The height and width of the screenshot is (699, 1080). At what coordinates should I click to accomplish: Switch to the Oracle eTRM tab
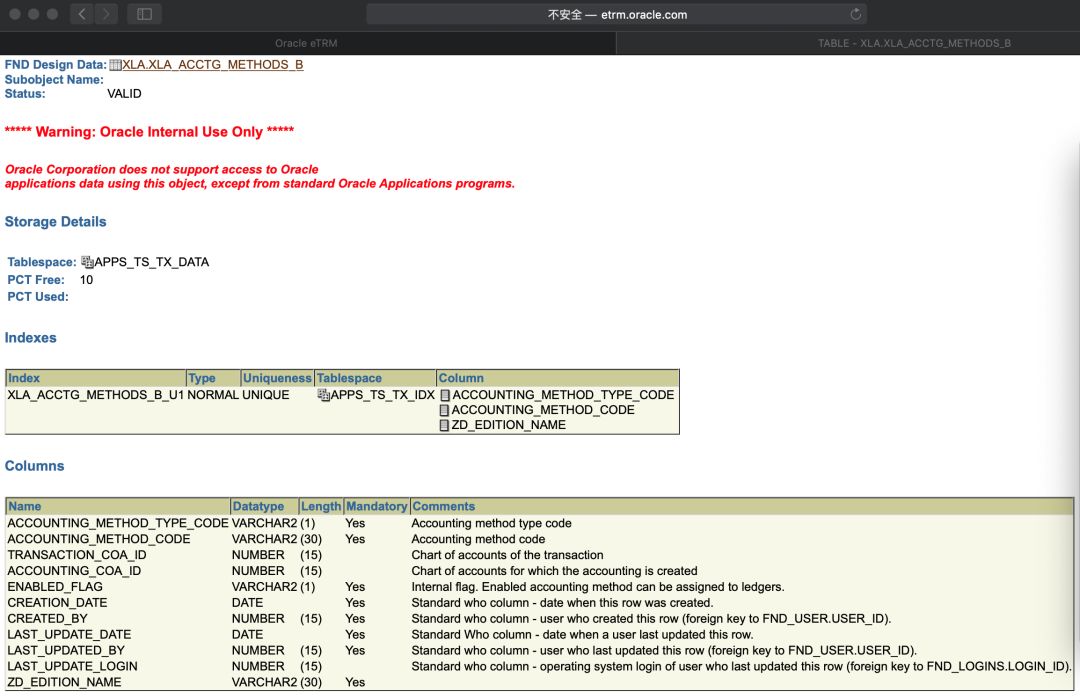(307, 42)
